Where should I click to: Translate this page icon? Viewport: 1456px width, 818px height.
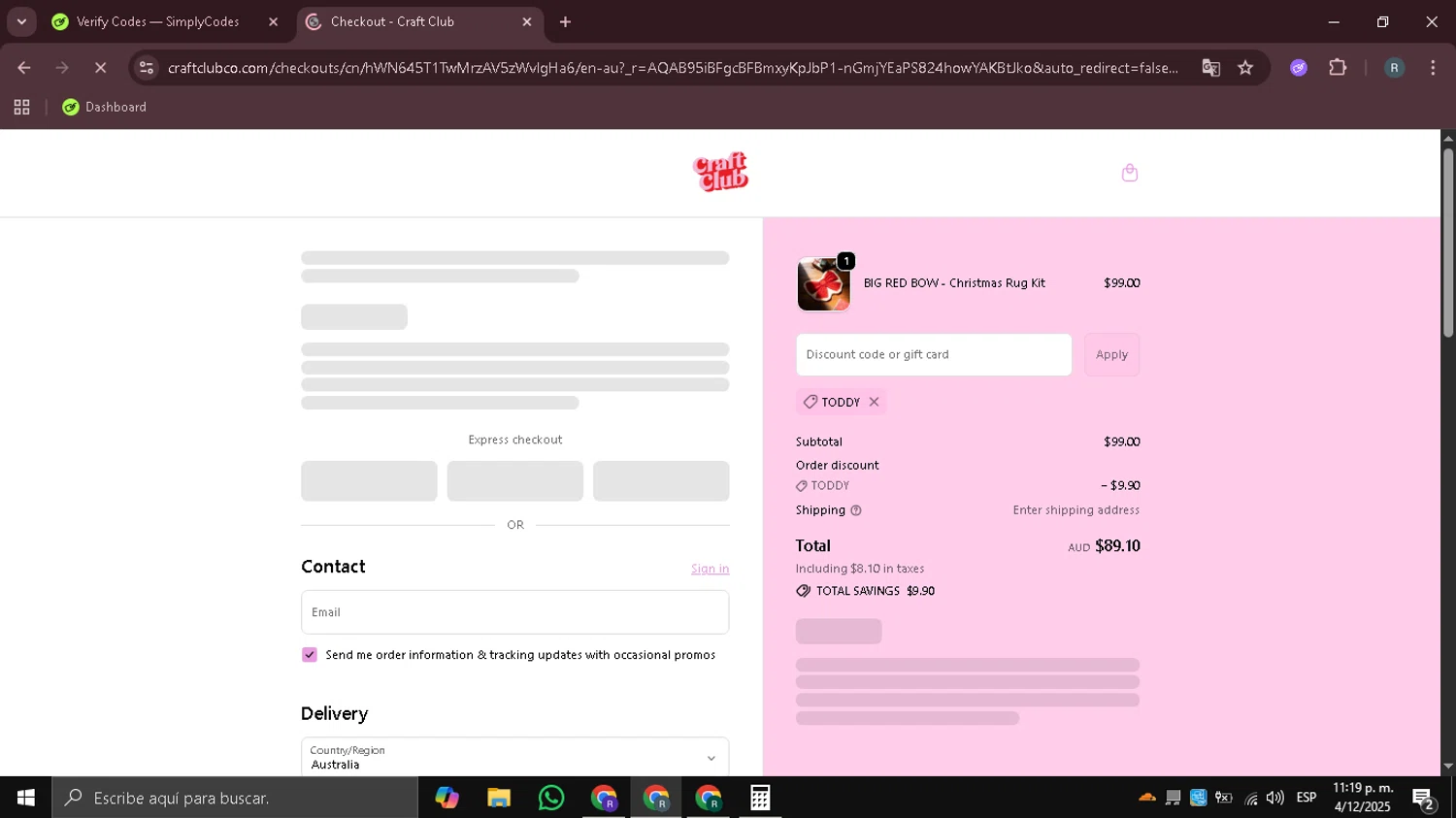[1210, 68]
